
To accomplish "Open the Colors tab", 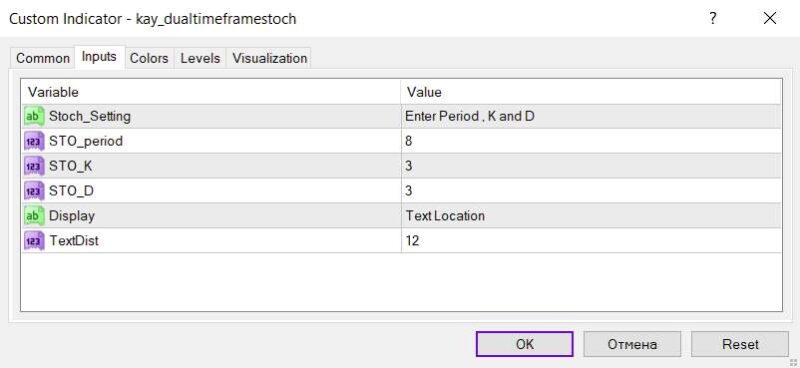I will [149, 58].
